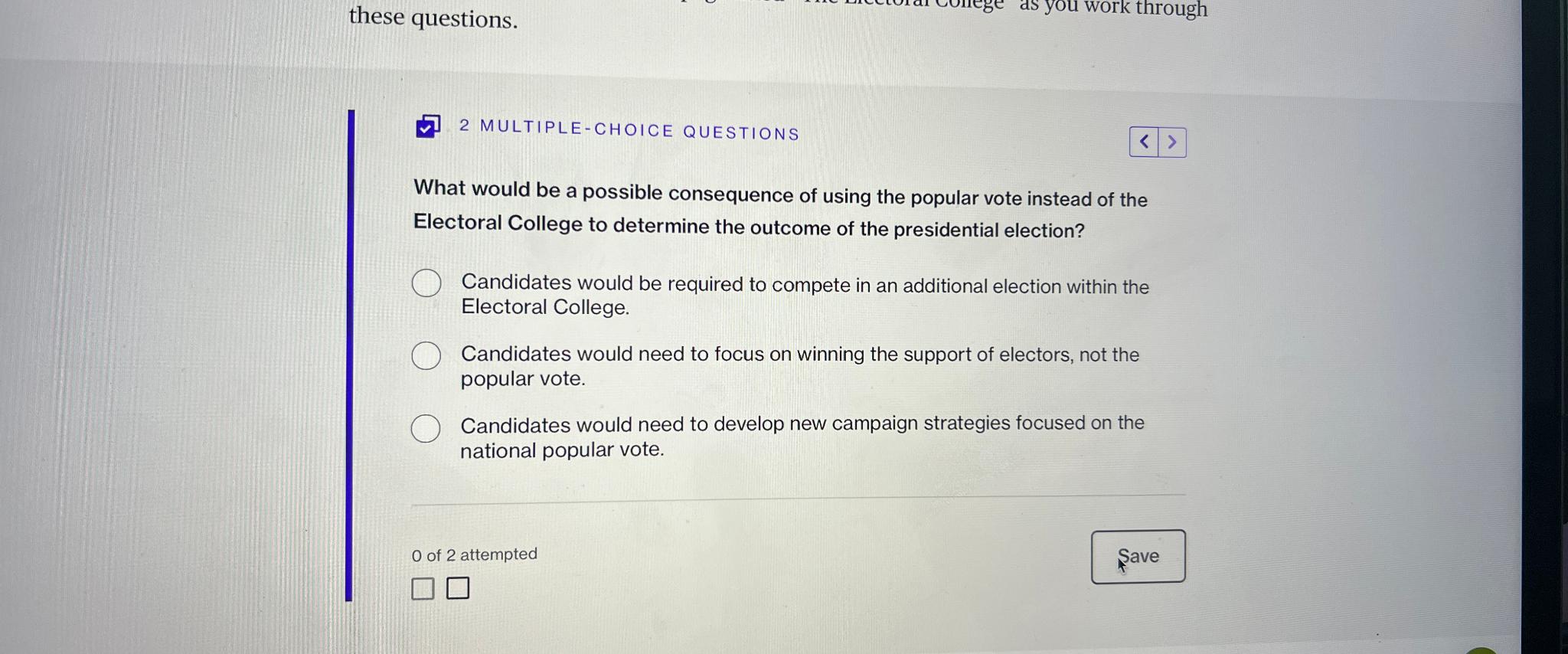Mark the third answer option as selected
The width and height of the screenshot is (1568, 654).
pos(426,428)
